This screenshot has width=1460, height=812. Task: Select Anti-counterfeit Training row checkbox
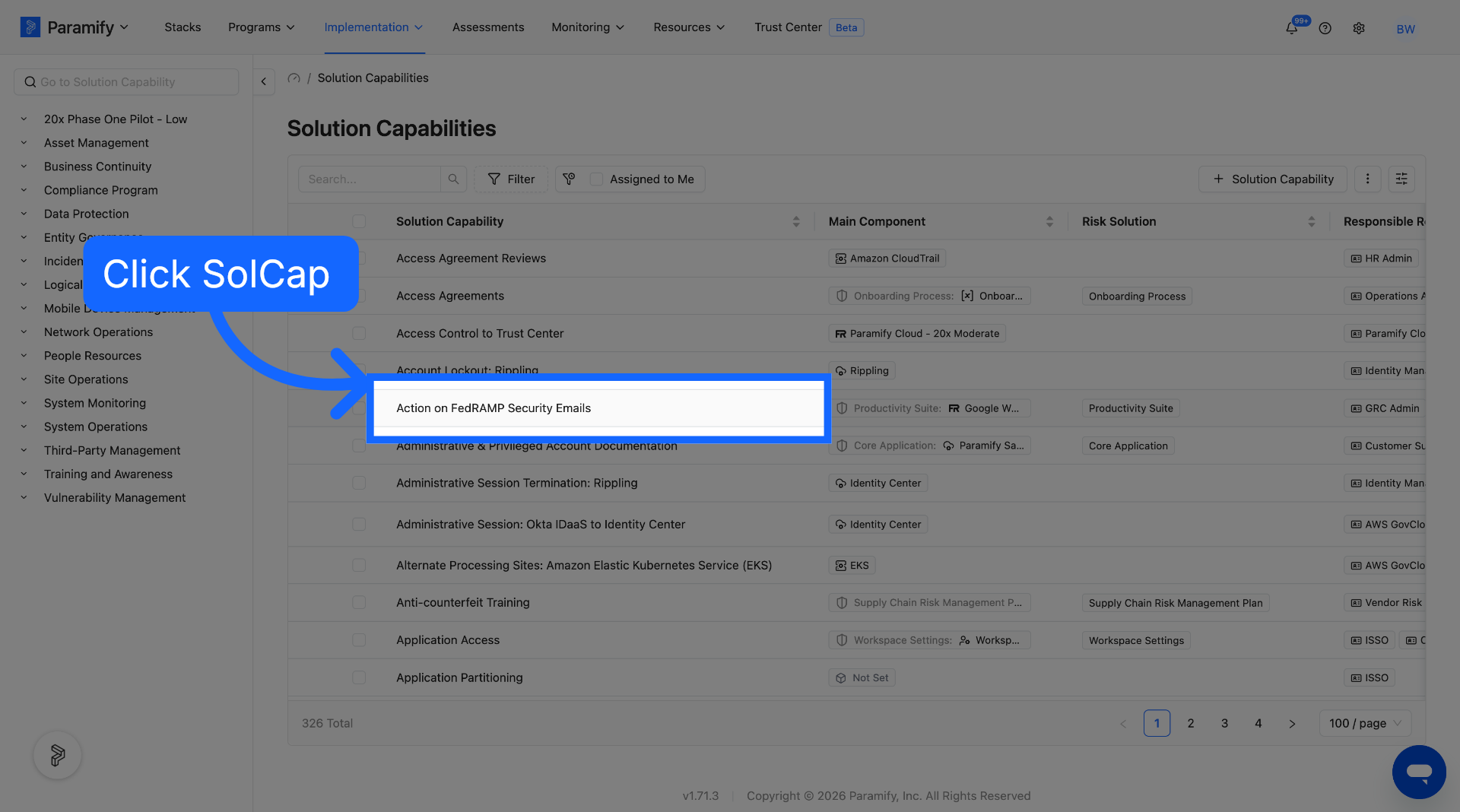[359, 602]
